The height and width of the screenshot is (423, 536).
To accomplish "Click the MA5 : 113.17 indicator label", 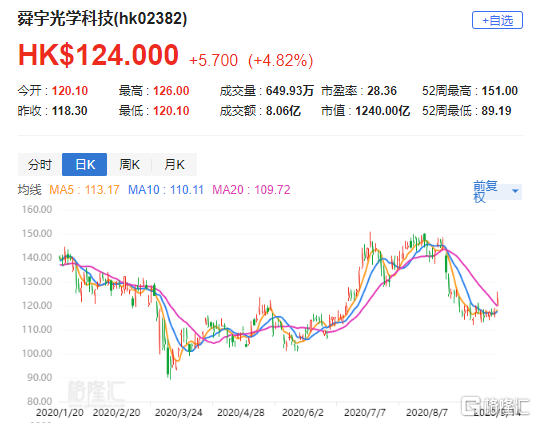I will pos(84,189).
